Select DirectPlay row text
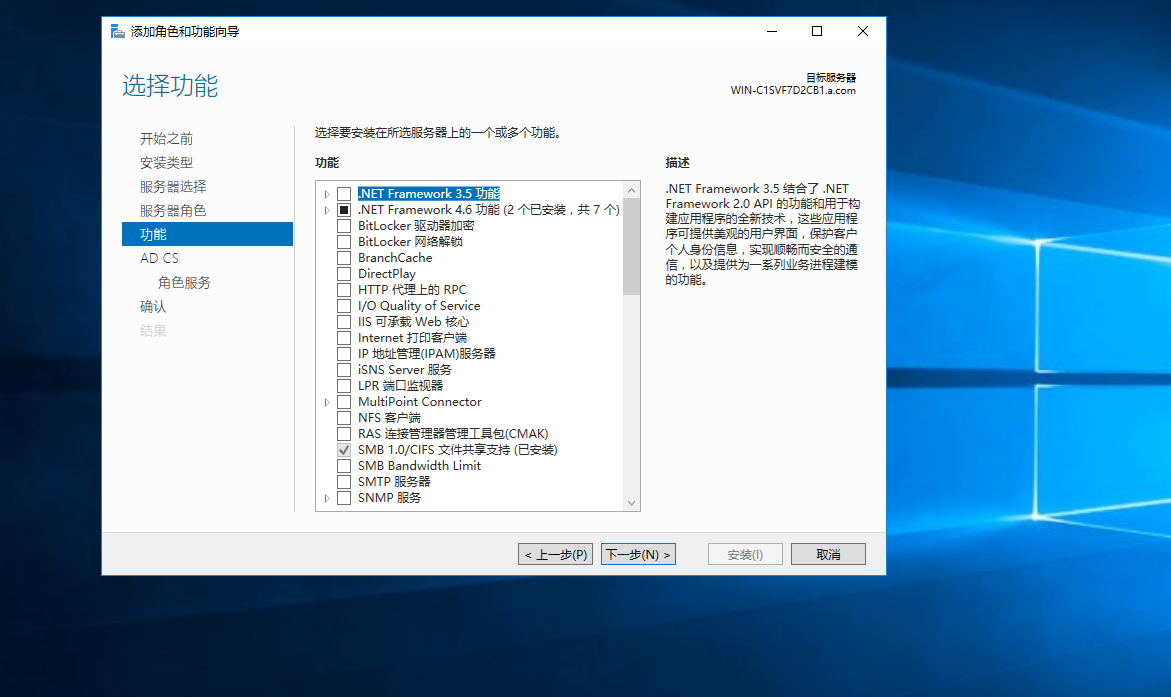The image size is (1171, 697). point(386,274)
